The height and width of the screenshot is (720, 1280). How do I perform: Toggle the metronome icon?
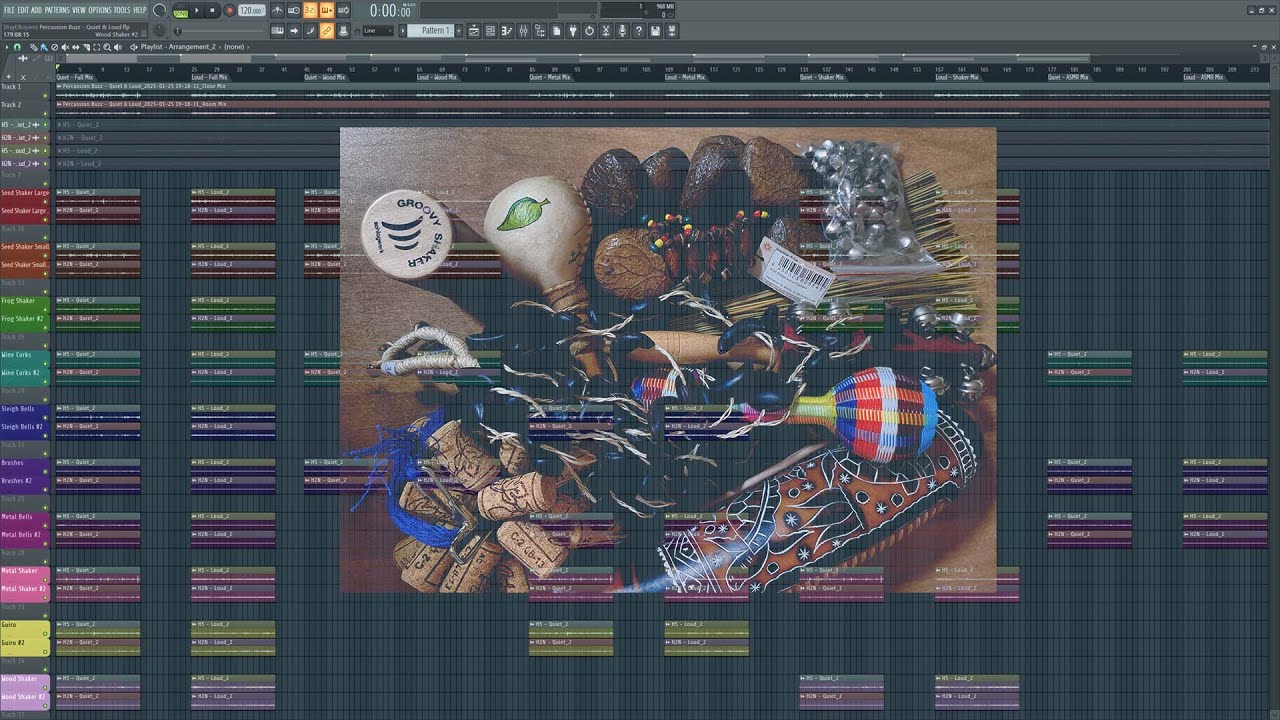277,10
